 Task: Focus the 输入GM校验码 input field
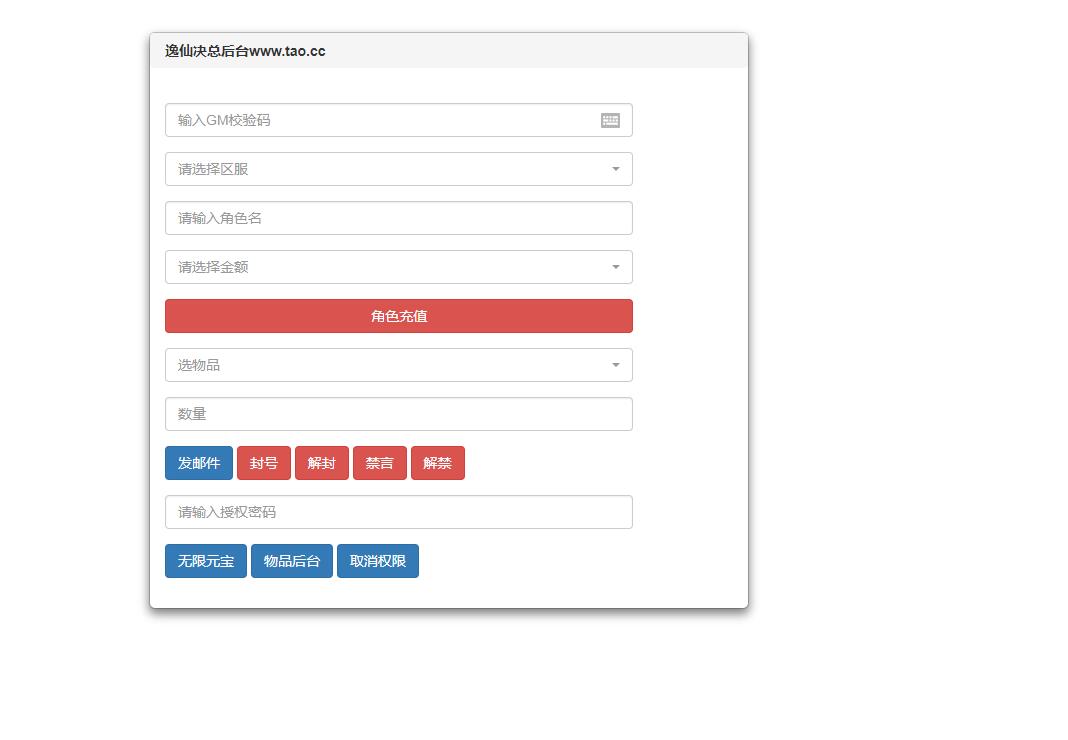click(380, 120)
